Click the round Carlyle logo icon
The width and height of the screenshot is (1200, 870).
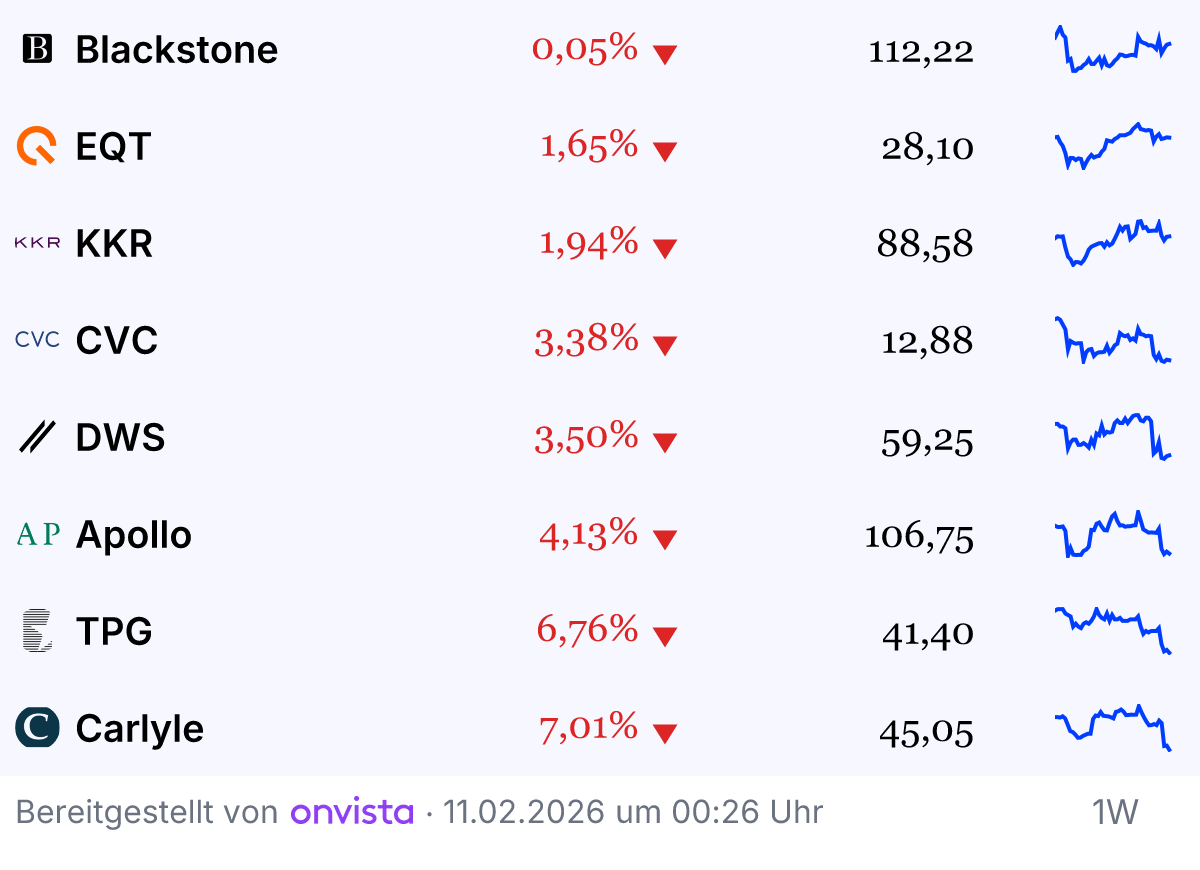click(x=37, y=728)
